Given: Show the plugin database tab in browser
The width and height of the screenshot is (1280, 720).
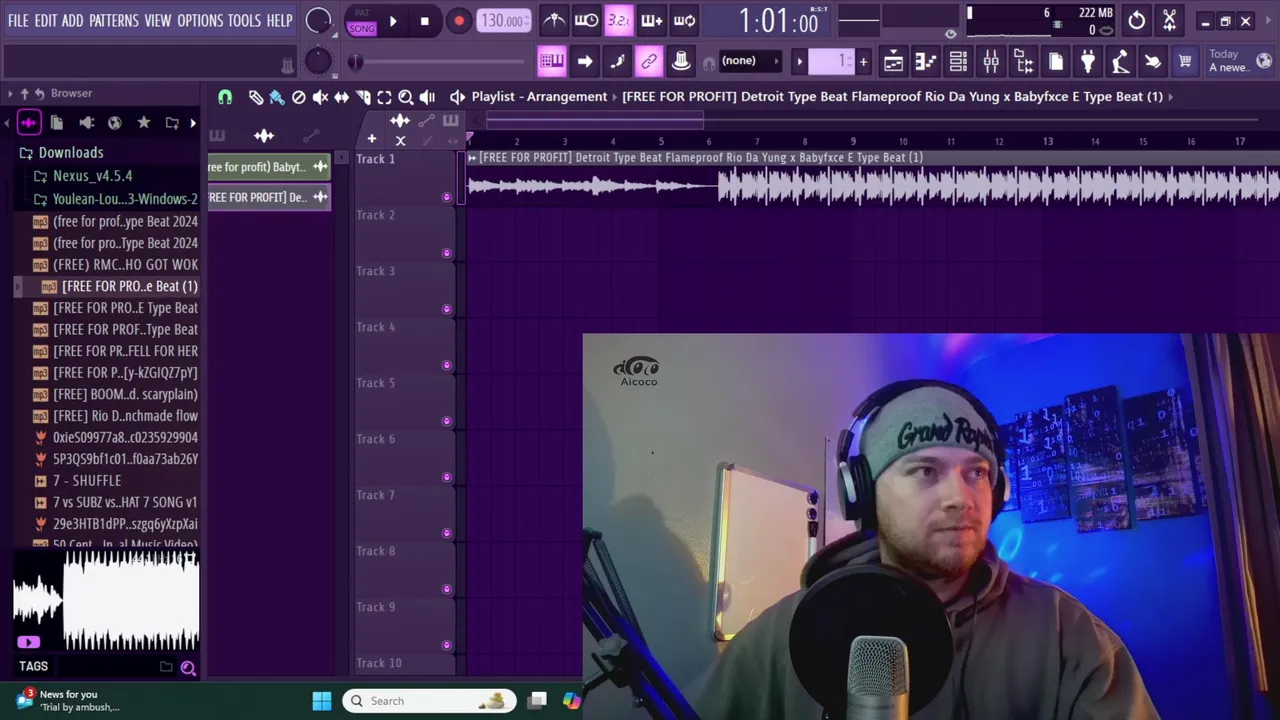Looking at the screenshot, I should tap(86, 123).
